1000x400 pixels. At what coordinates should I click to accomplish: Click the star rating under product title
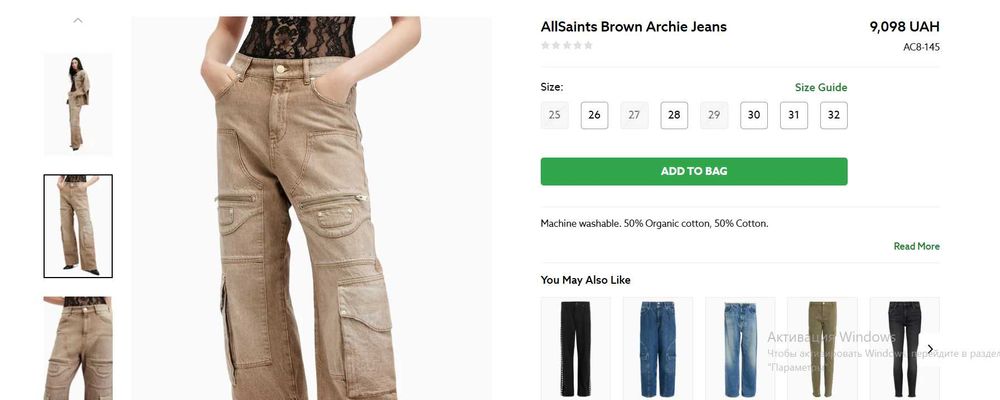[x=566, y=45]
